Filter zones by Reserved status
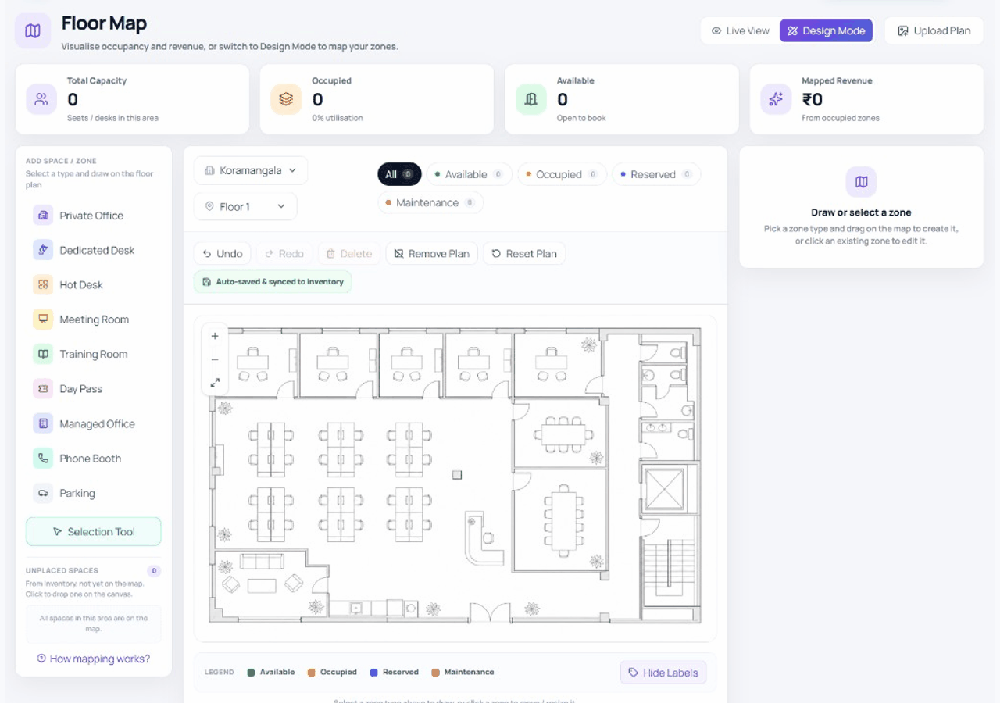Image resolution: width=1000 pixels, height=703 pixels. tap(656, 174)
